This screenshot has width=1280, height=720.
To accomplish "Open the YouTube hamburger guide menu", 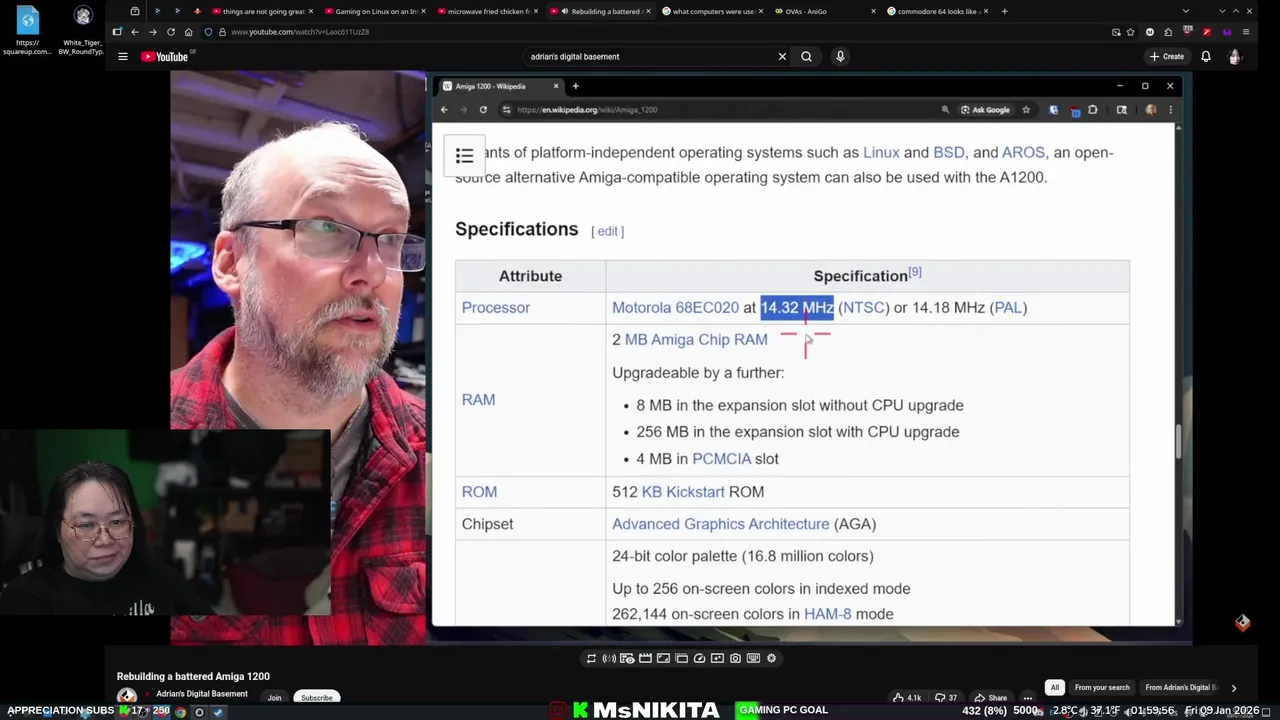I will coord(123,57).
